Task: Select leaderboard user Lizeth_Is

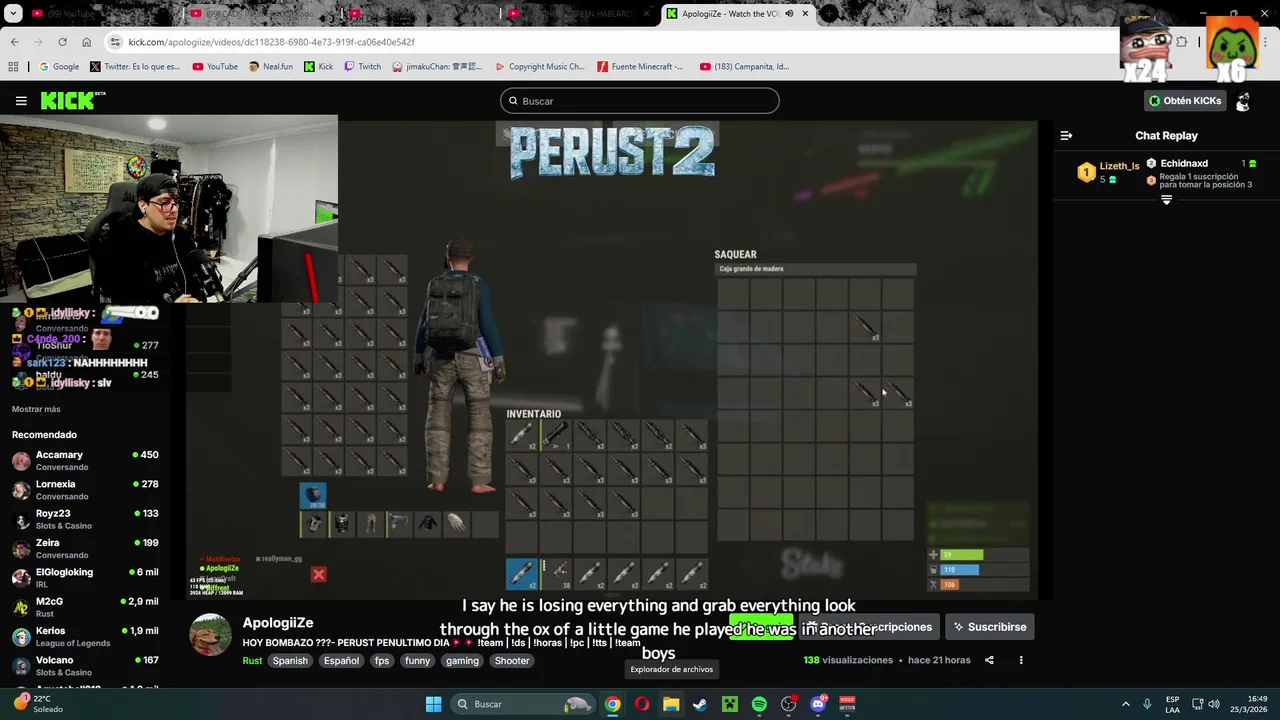Action: tap(1119, 166)
